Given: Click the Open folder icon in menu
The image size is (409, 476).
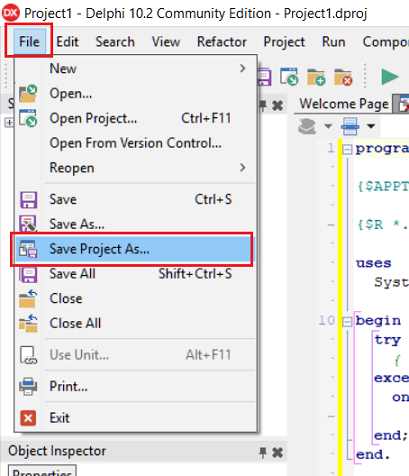Looking at the screenshot, I should [28, 93].
